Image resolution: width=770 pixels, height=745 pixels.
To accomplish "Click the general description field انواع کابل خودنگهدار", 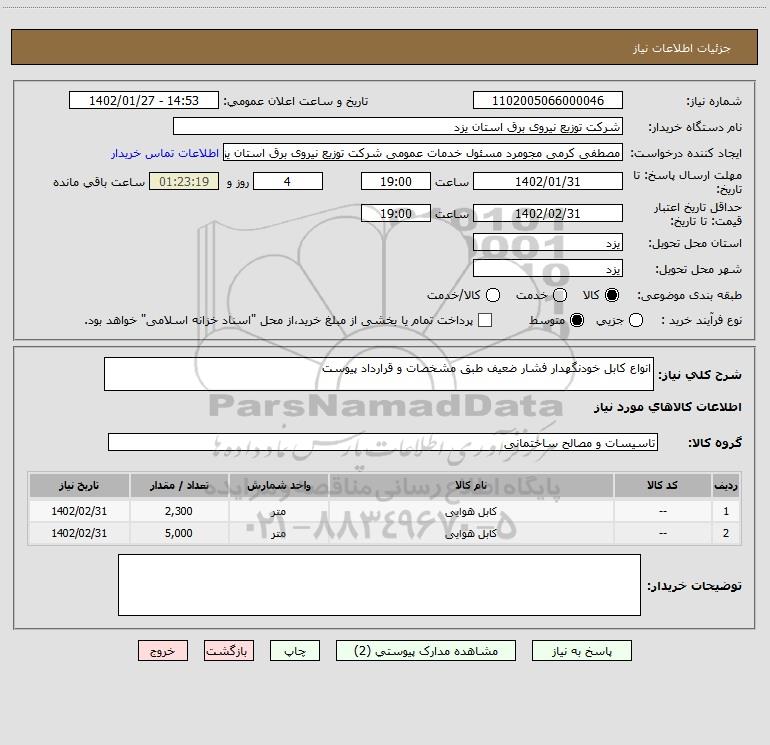I will click(379, 374).
